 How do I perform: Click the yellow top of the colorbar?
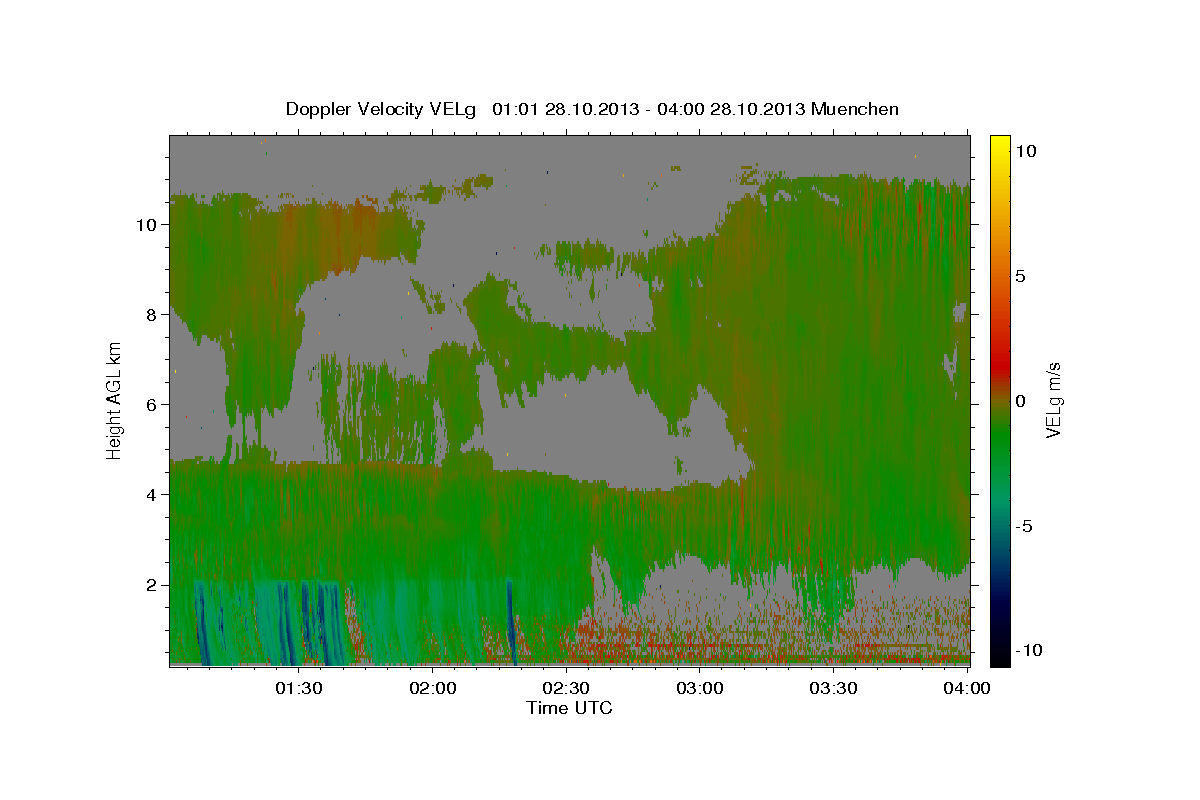999,143
